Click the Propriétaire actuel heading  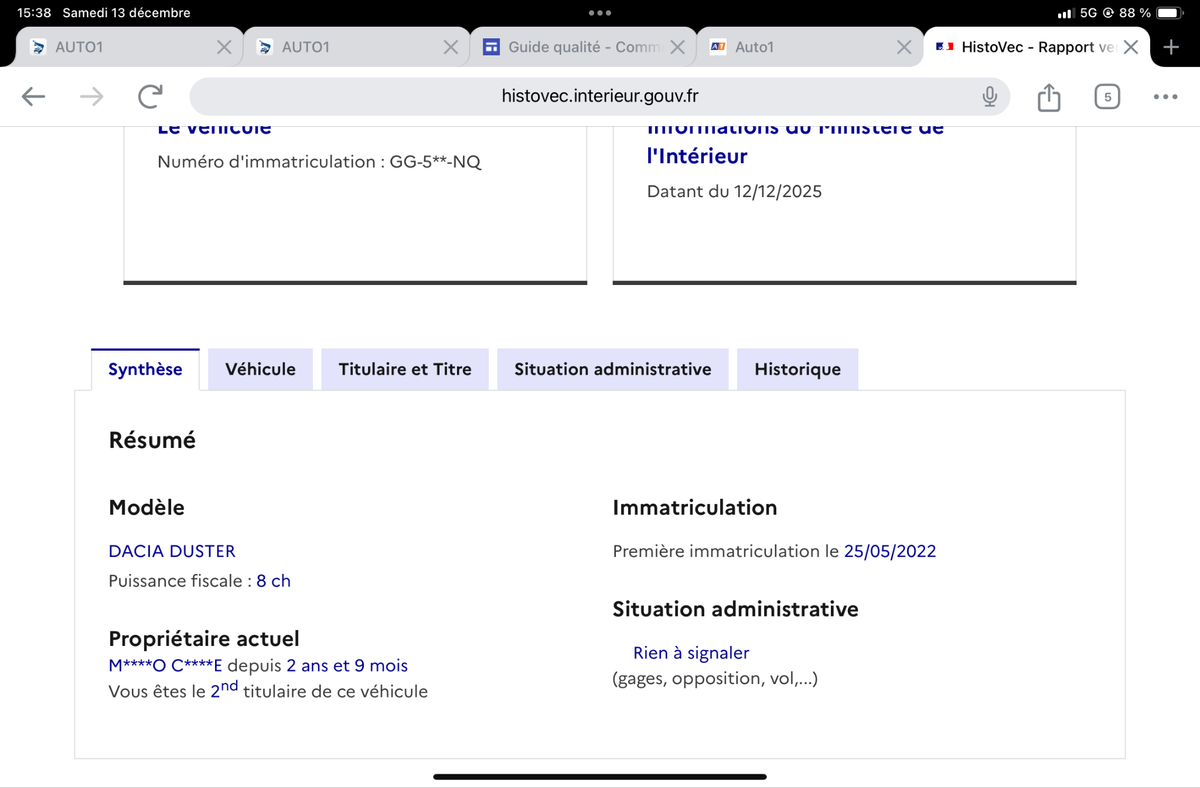tap(204, 639)
